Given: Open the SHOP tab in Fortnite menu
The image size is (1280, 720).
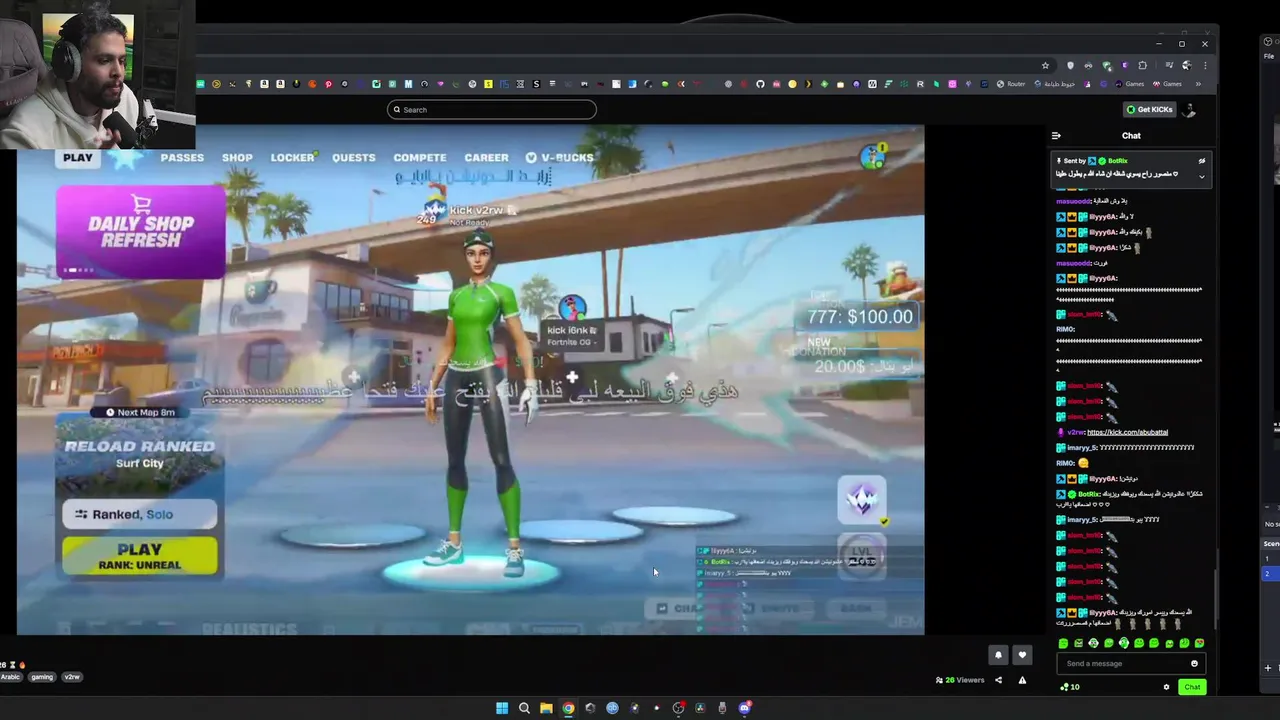Looking at the screenshot, I should [237, 158].
